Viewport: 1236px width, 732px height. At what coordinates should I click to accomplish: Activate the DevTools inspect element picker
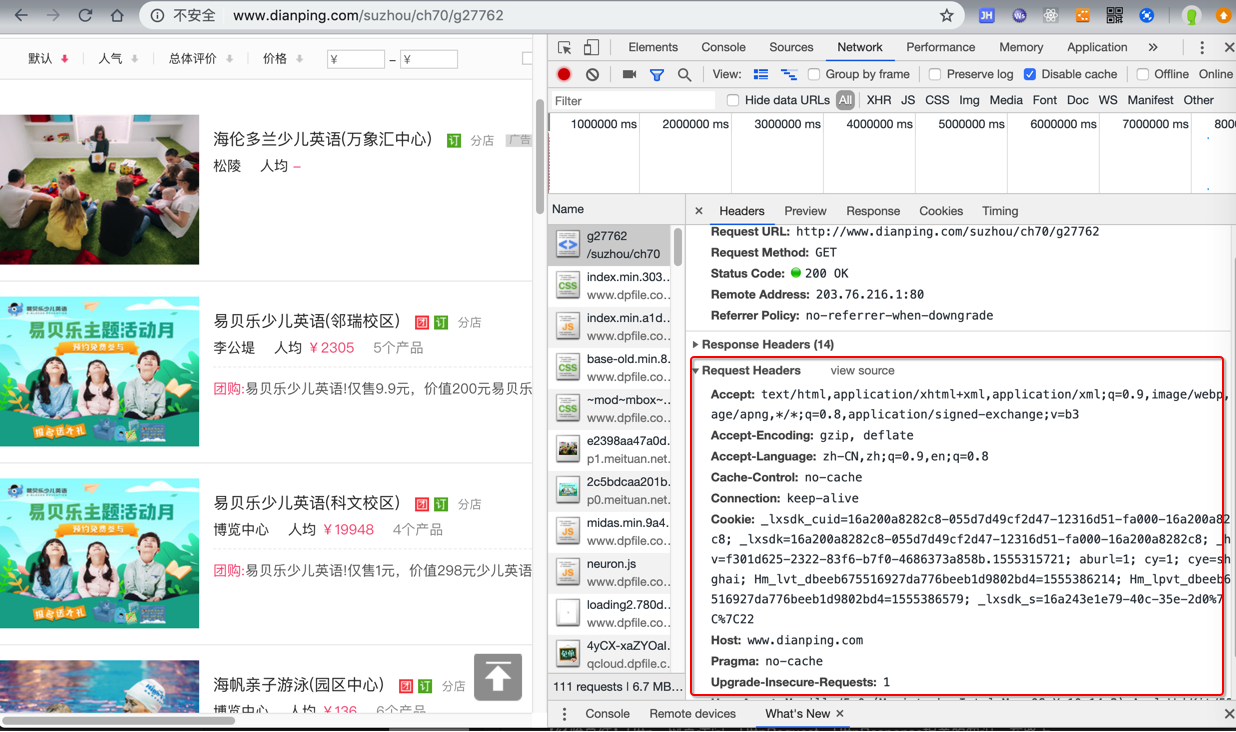(565, 47)
